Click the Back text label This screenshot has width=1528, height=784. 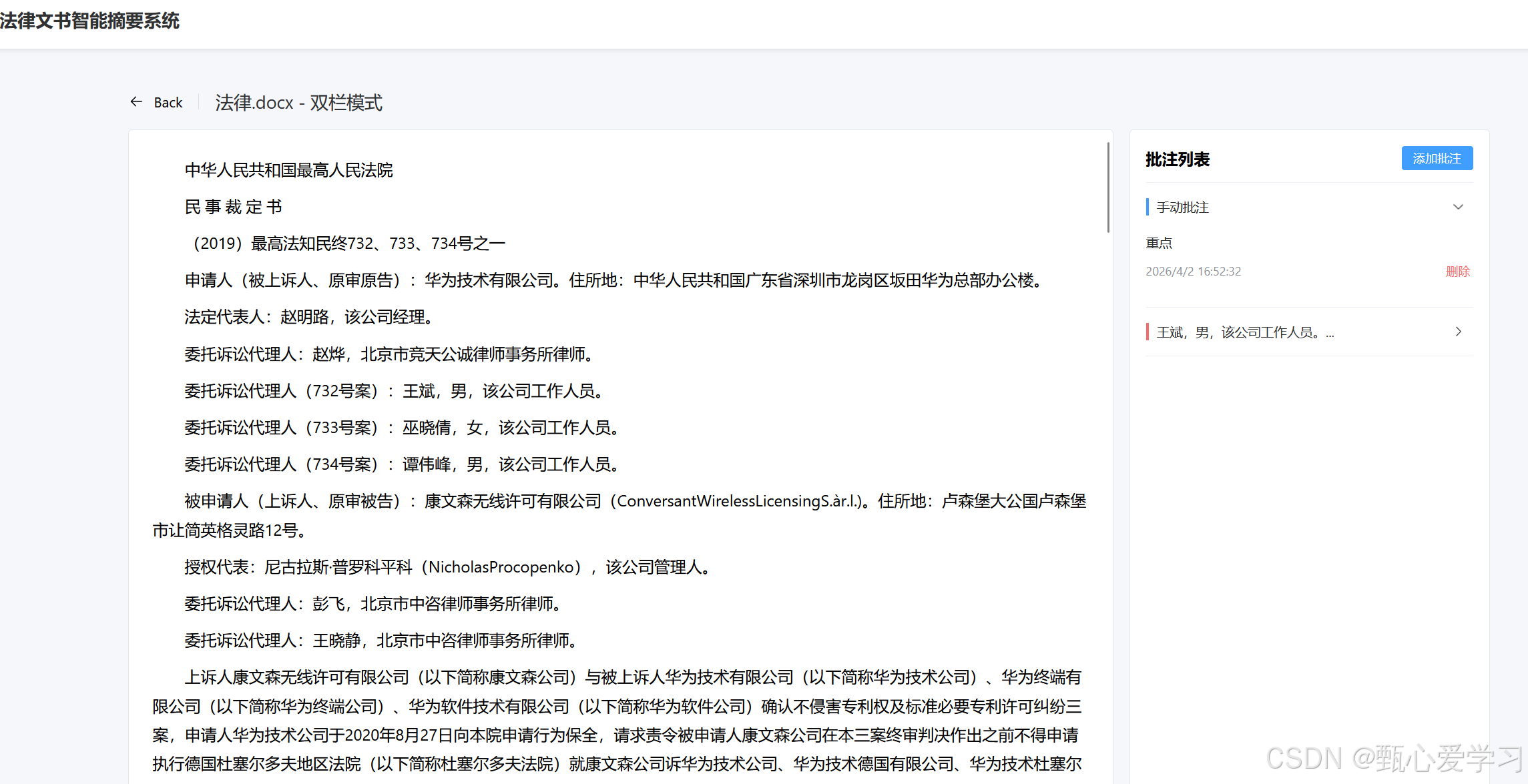(168, 103)
